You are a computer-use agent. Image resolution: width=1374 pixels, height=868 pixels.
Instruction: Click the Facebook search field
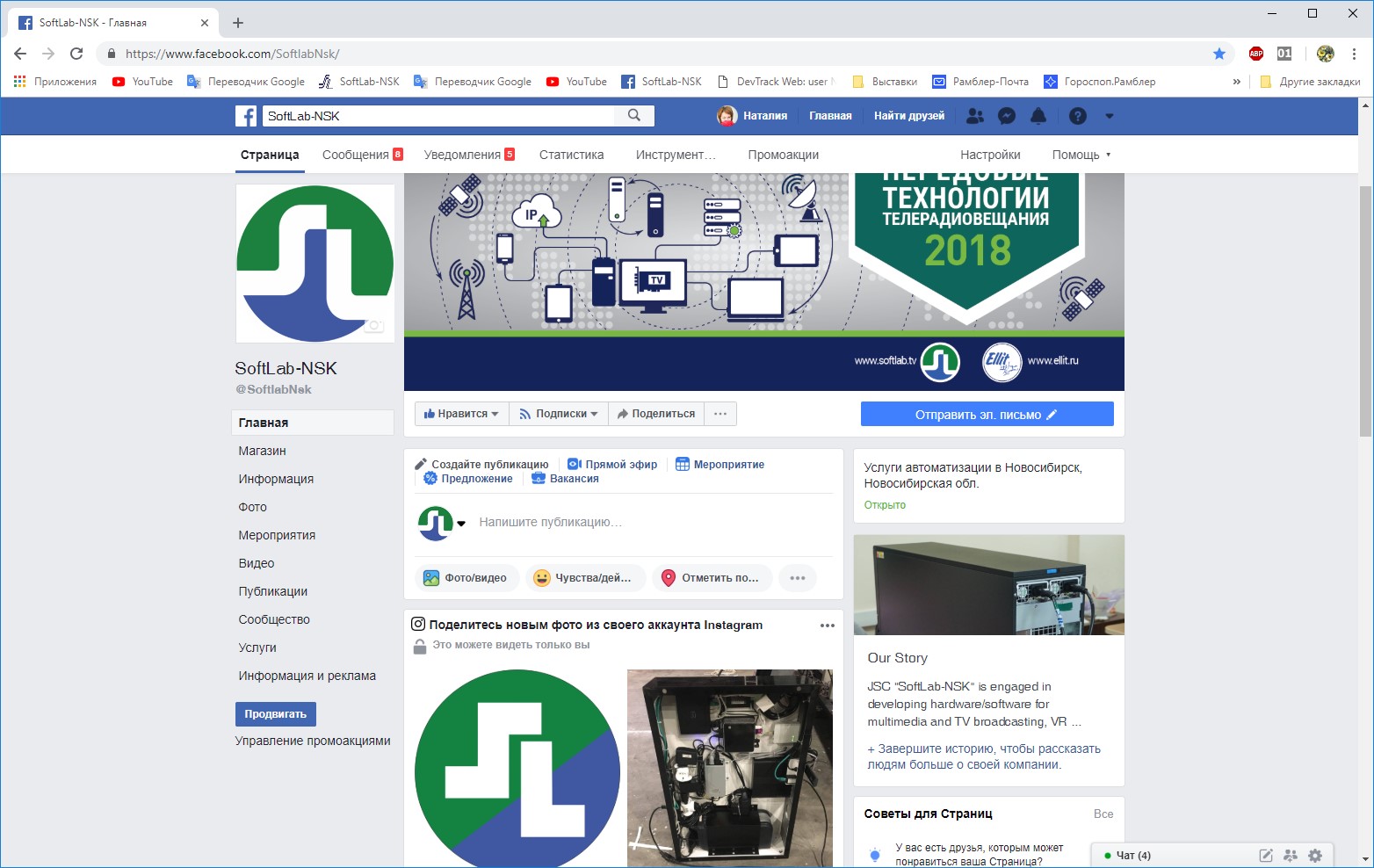coord(437,116)
